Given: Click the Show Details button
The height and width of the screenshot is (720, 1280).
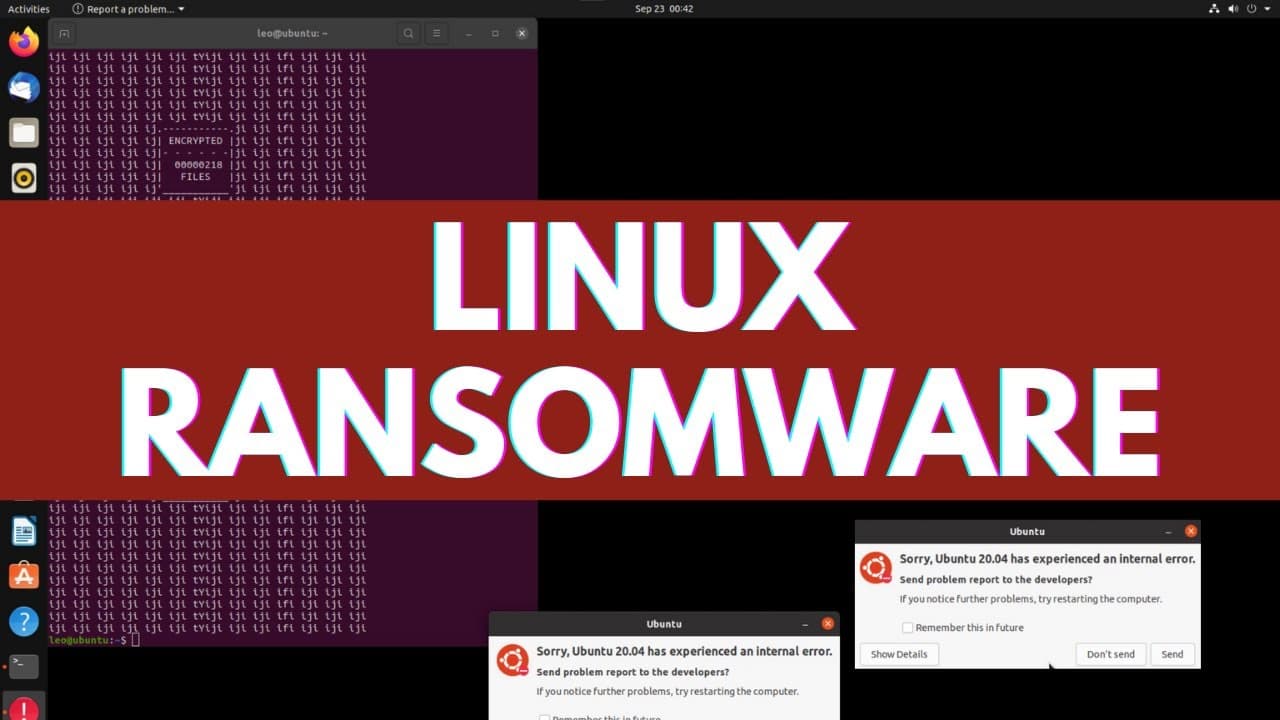Looking at the screenshot, I should point(899,654).
